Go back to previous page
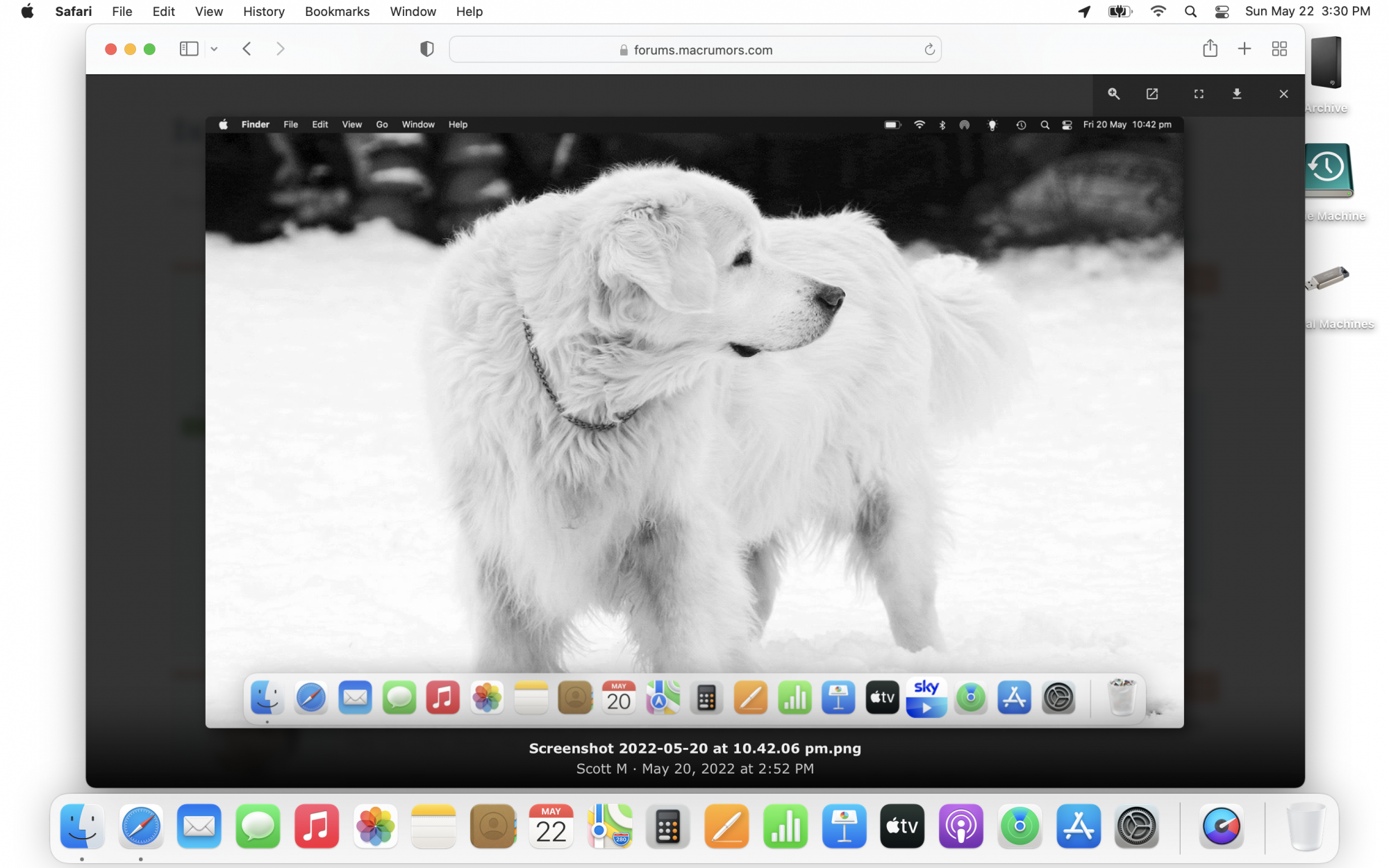The width and height of the screenshot is (1389, 868). (x=247, y=49)
